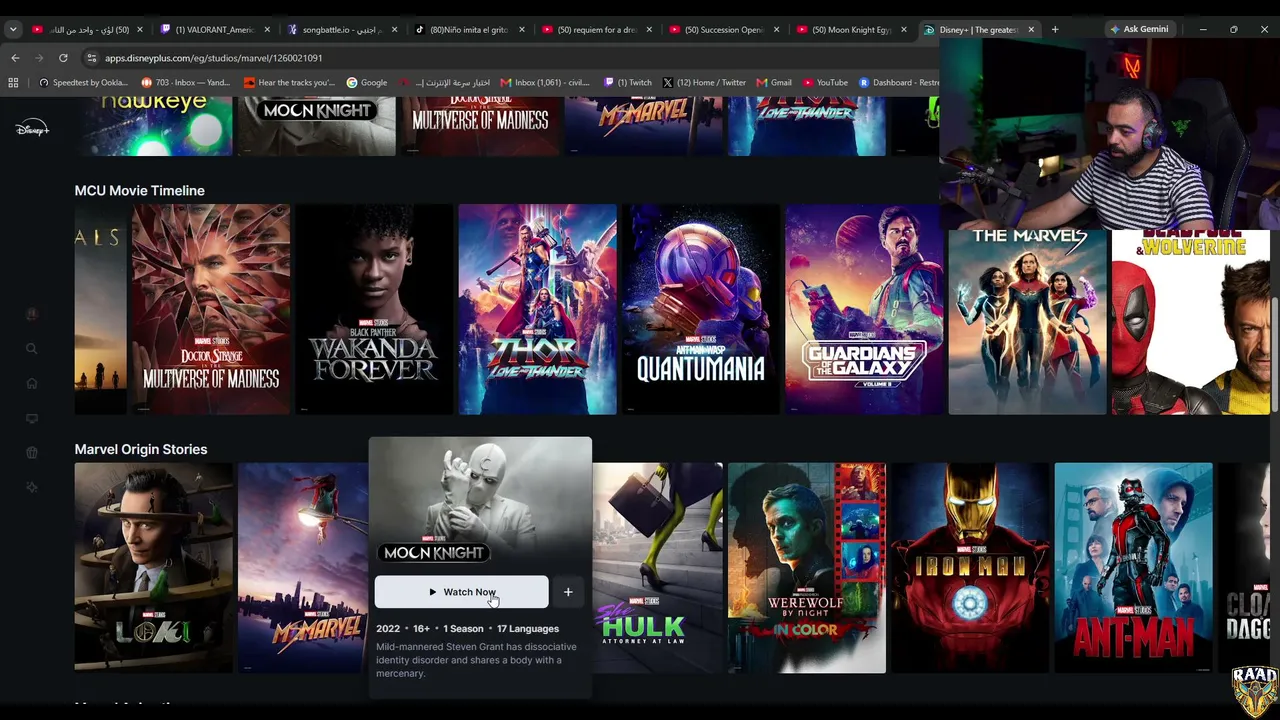This screenshot has width=1280, height=720.
Task: Close the Moon Knight Egypt YouTube tab
Action: 903,30
